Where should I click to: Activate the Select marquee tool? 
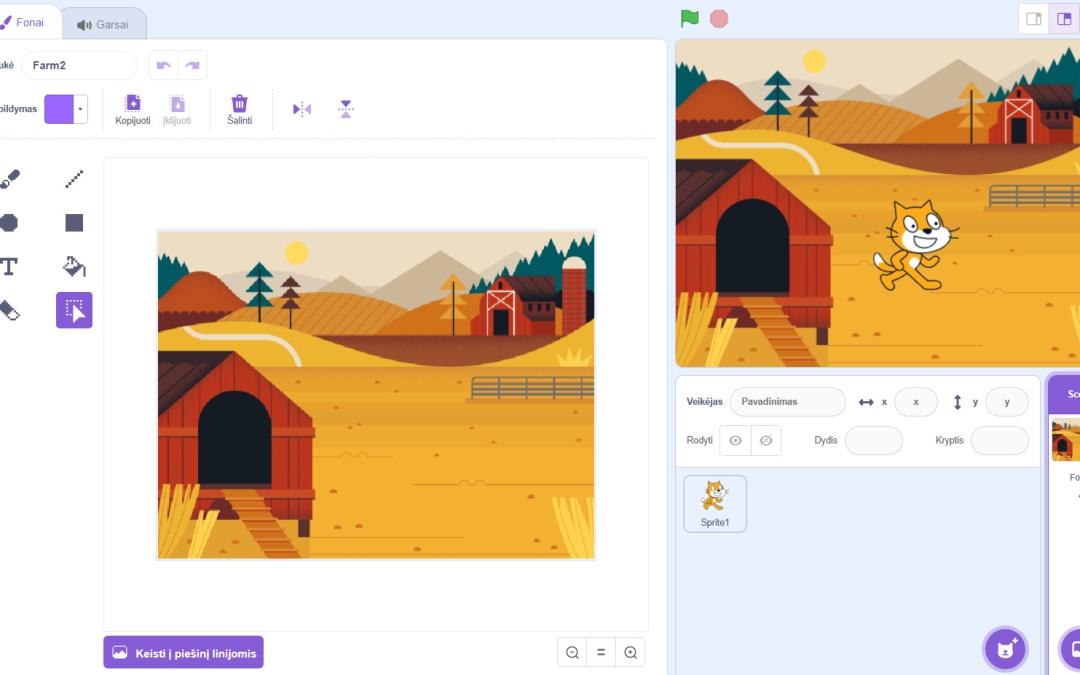click(x=74, y=311)
